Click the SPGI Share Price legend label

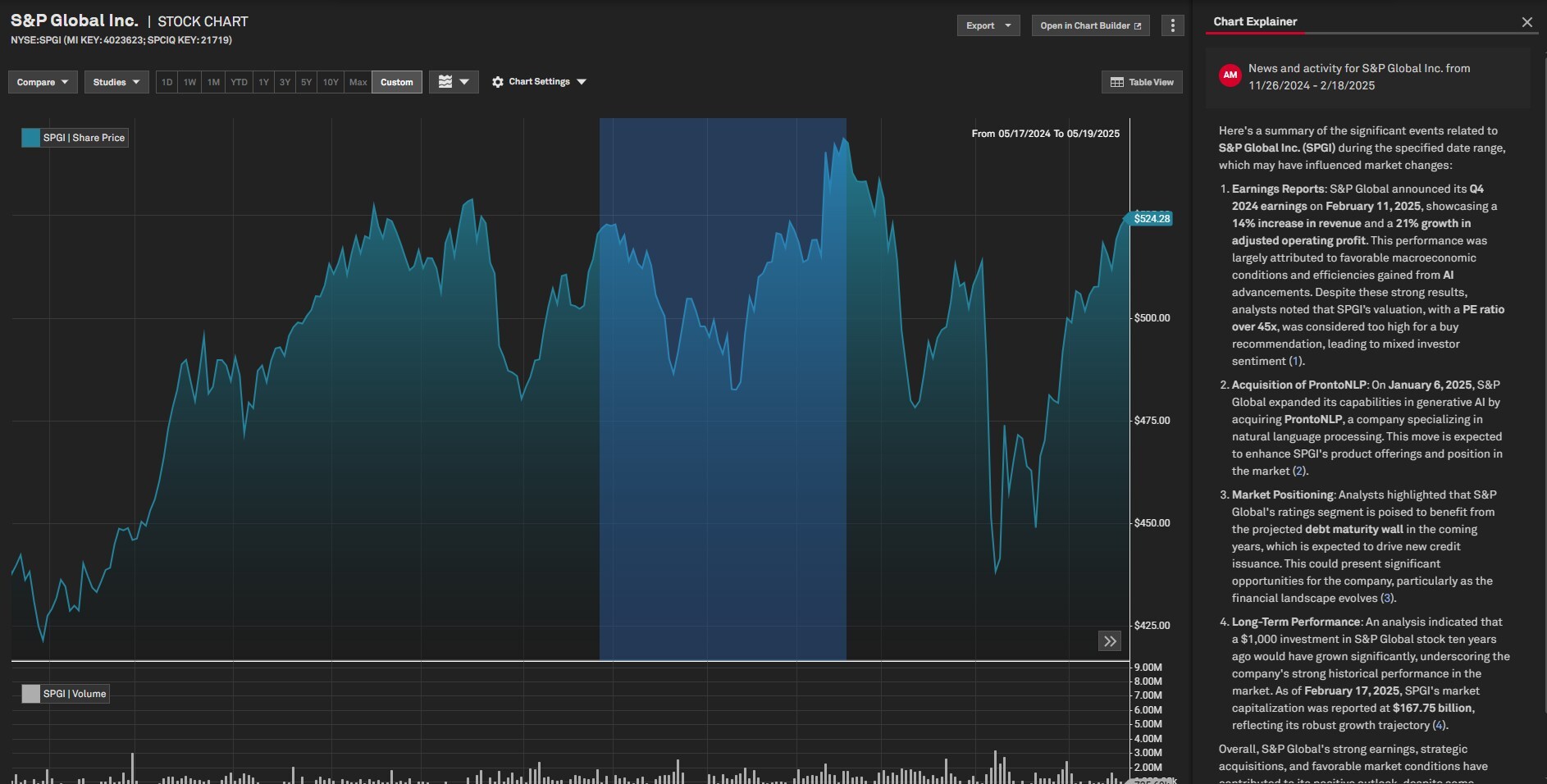tap(84, 138)
